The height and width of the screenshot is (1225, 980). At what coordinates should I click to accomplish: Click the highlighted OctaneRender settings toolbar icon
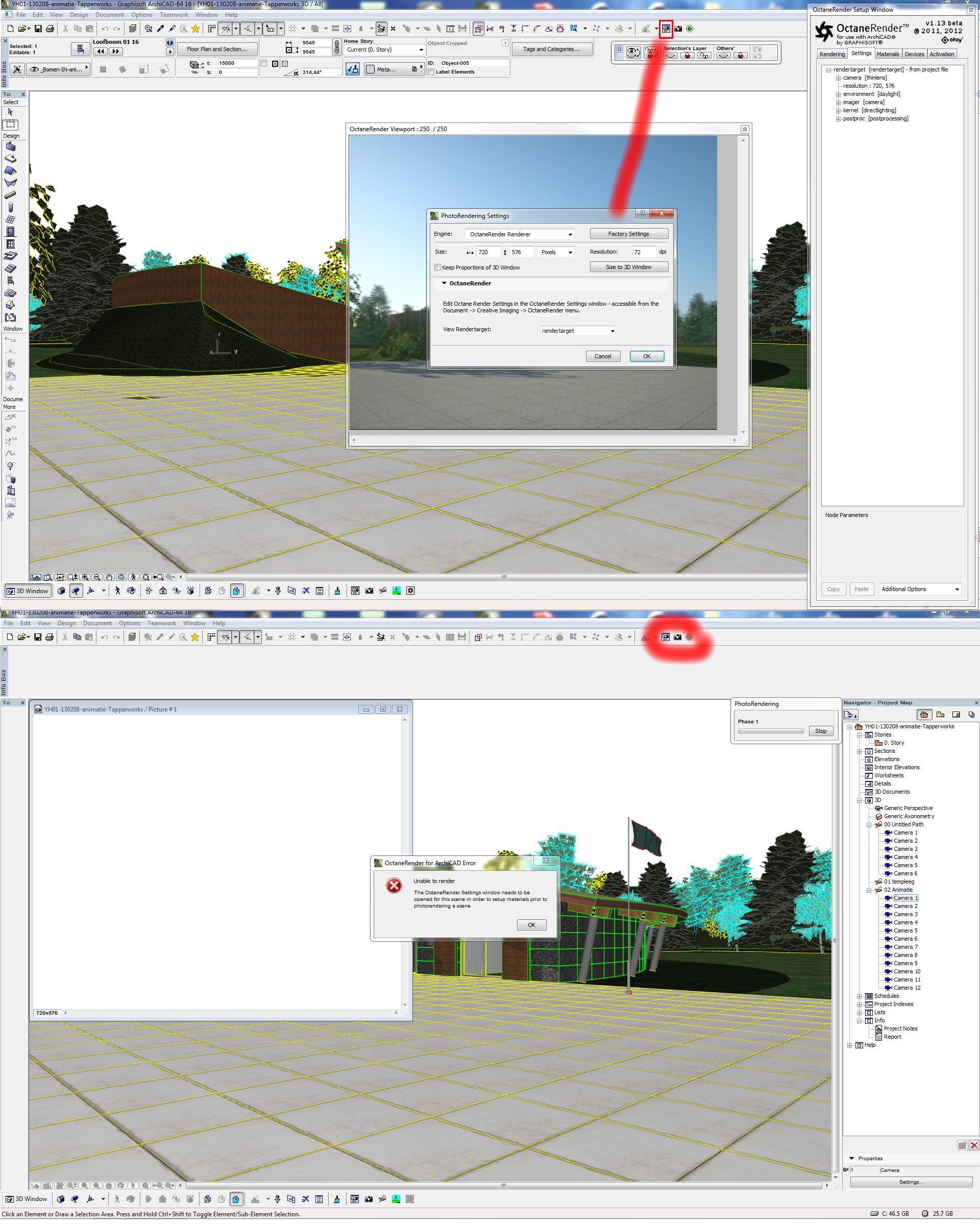pyautogui.click(x=665, y=29)
